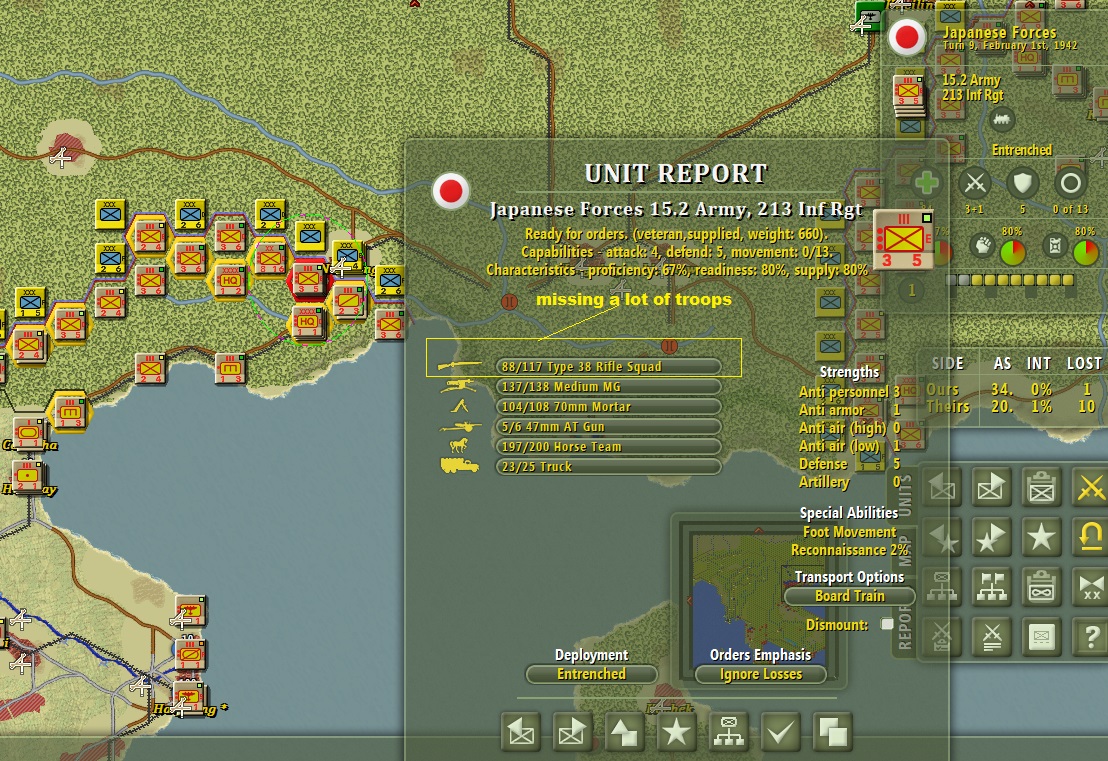Select the 104/108 70mm Mortar row

click(608, 406)
